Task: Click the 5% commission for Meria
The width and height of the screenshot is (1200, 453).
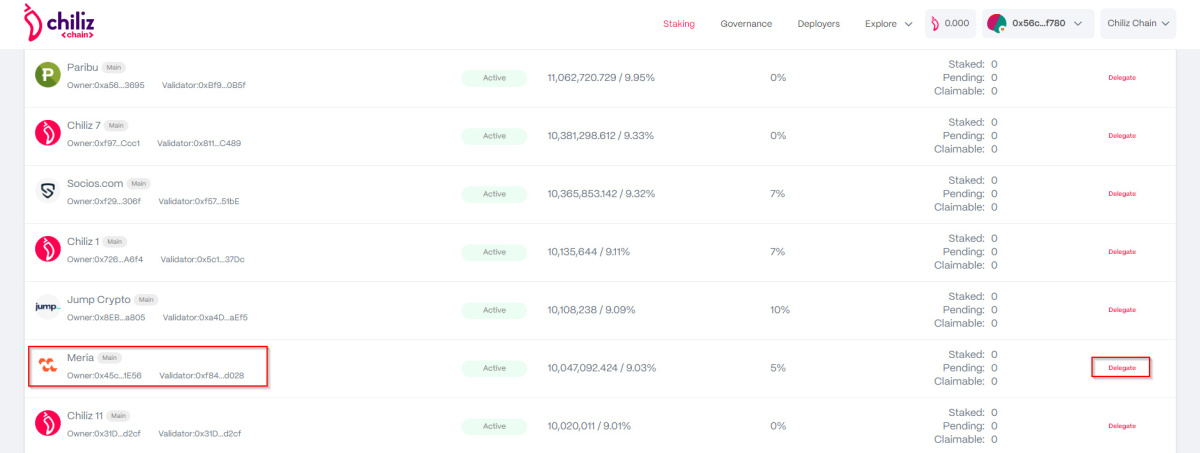Action: pos(778,367)
